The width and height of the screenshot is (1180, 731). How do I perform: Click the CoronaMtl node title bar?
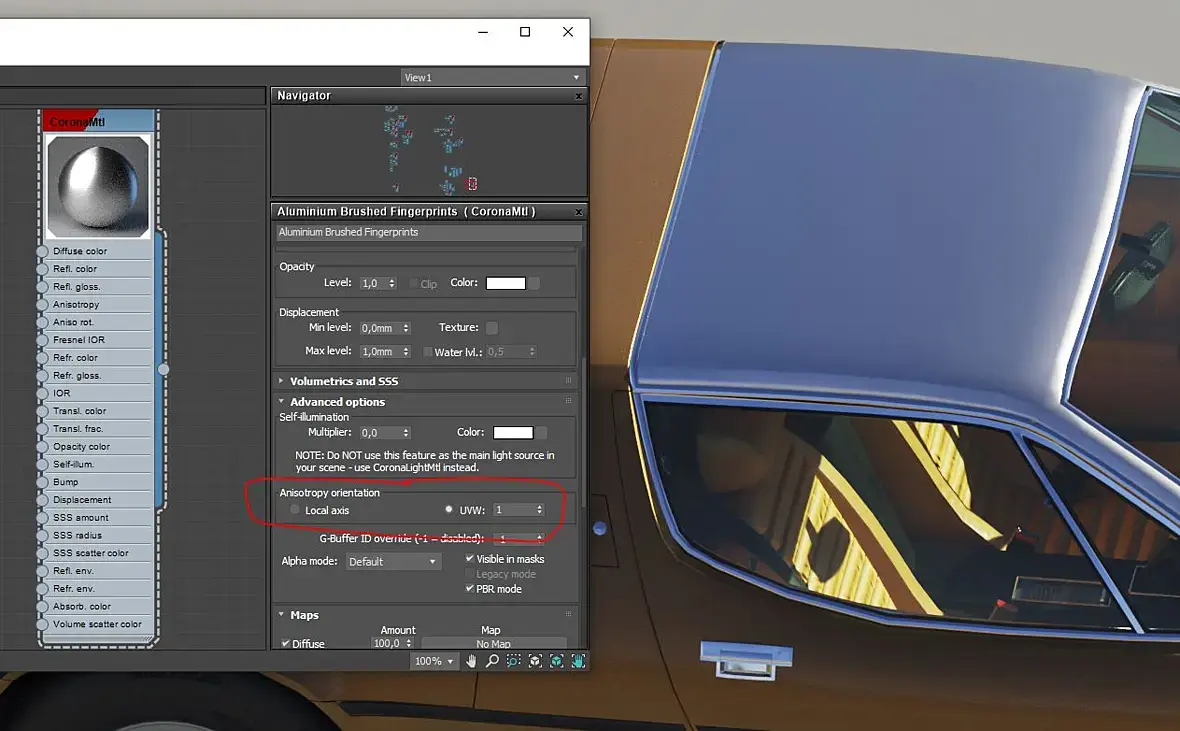(x=99, y=121)
